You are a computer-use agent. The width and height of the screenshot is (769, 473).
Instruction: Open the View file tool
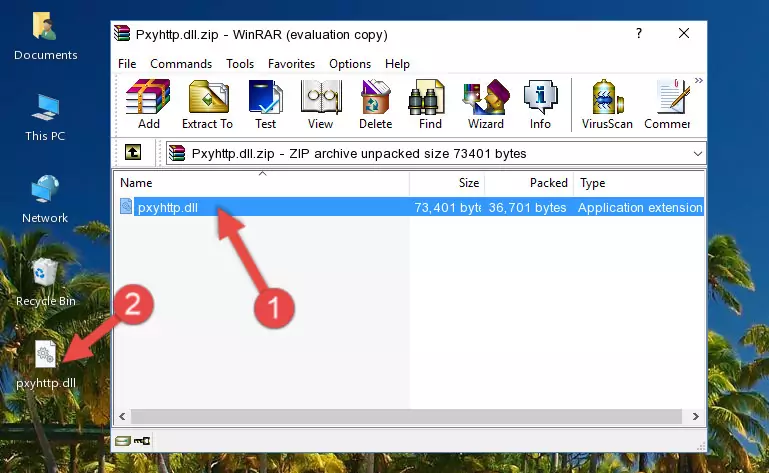pos(321,105)
